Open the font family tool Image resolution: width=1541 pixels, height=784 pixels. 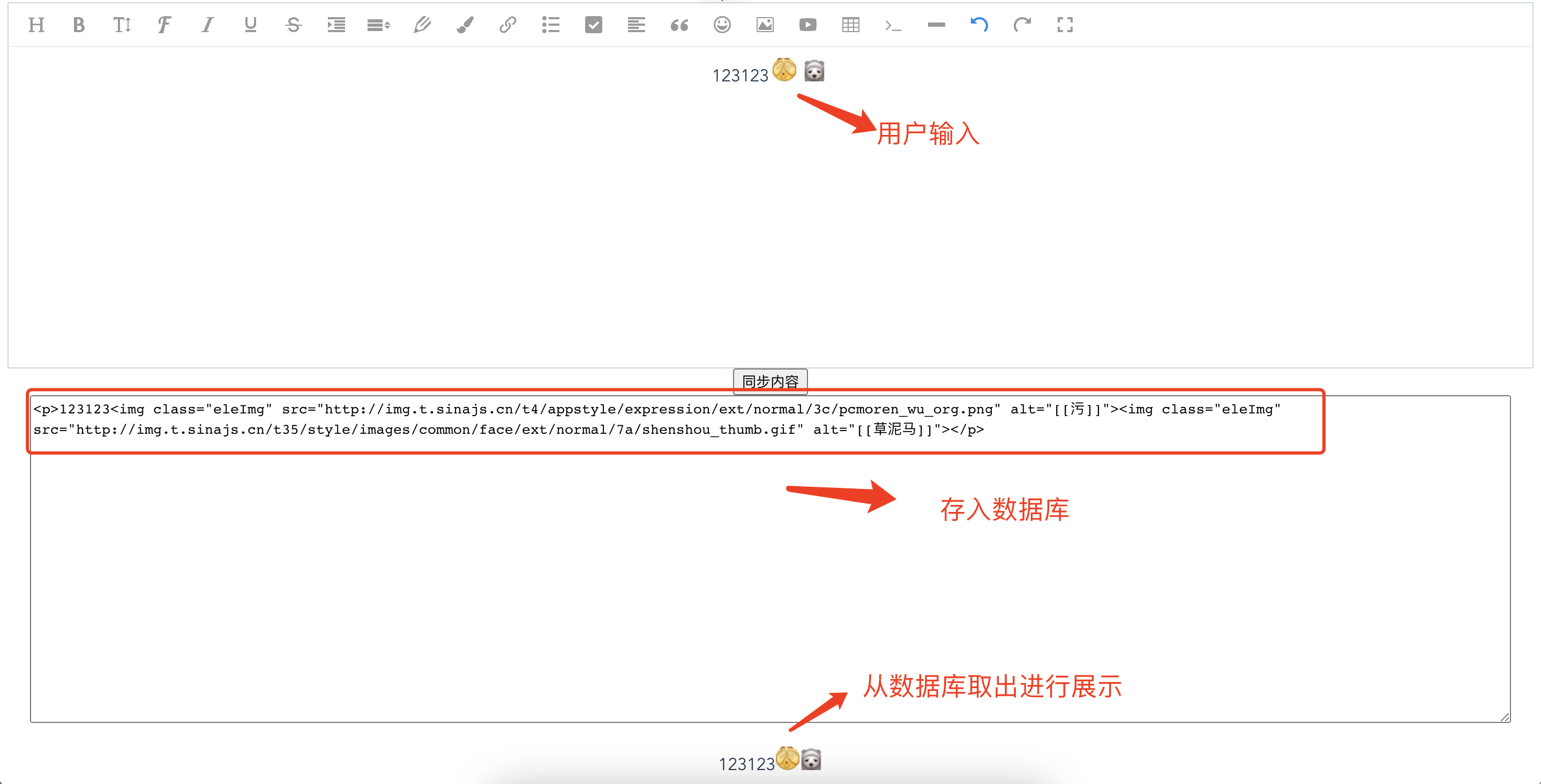coord(164,25)
